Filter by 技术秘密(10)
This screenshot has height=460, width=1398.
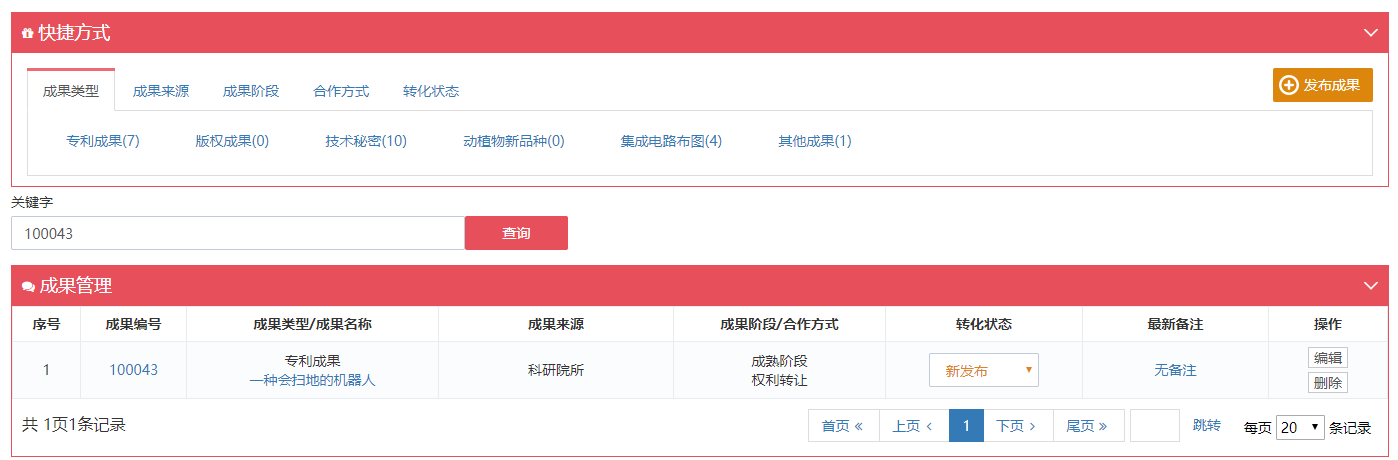pyautogui.click(x=366, y=141)
